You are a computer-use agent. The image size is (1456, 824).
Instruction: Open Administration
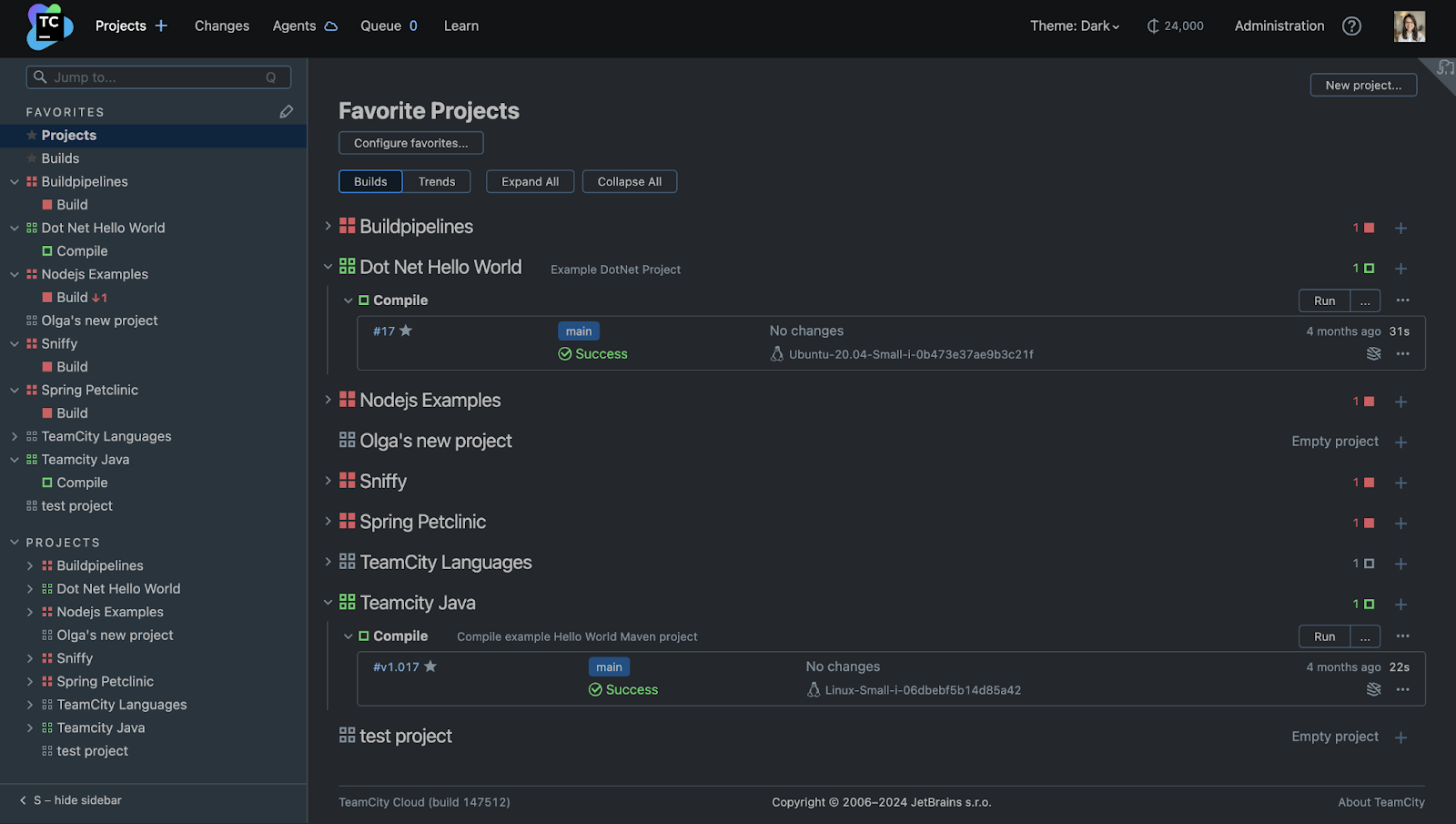pos(1279,26)
